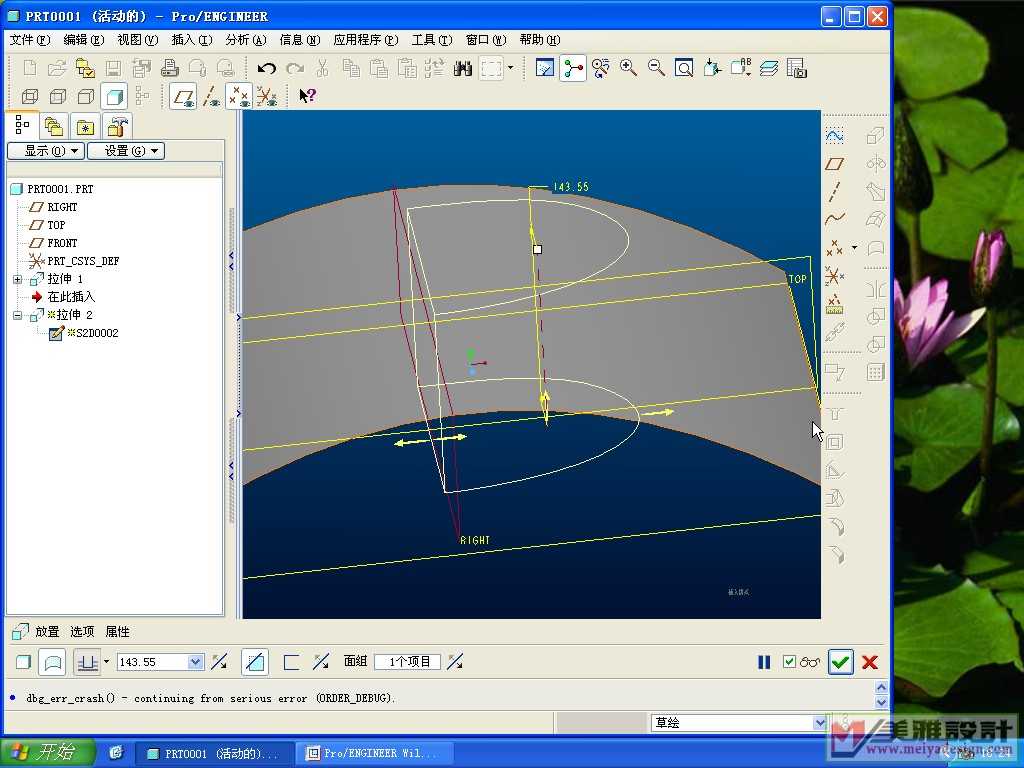Image resolution: width=1024 pixels, height=768 pixels.
Task: Open the 显示 dropdown in model tree
Action: click(44, 151)
